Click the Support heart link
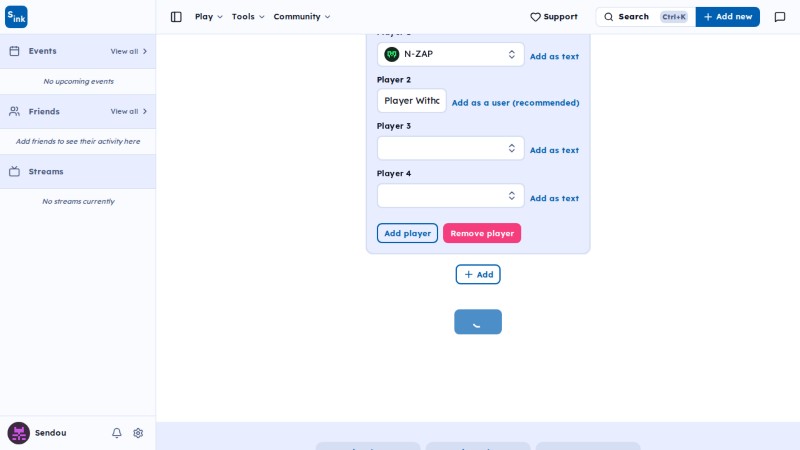The width and height of the screenshot is (800, 450). (x=554, y=17)
